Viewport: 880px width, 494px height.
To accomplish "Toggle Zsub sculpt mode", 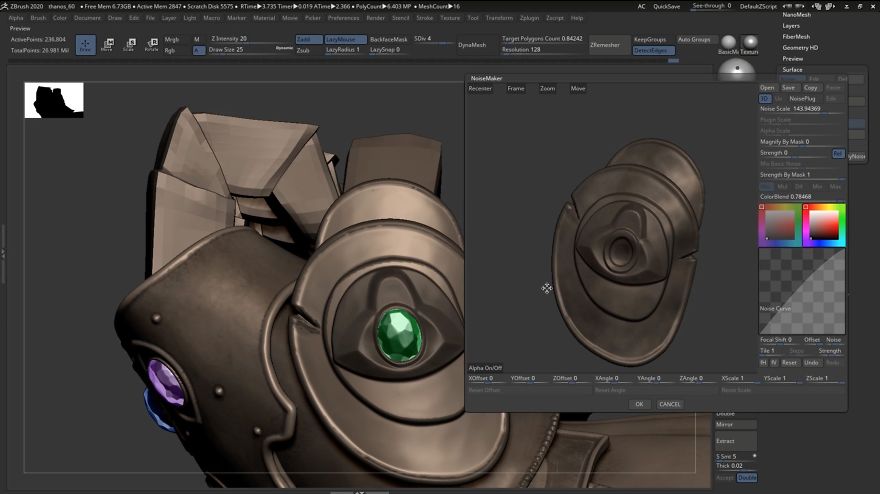I will click(x=304, y=50).
